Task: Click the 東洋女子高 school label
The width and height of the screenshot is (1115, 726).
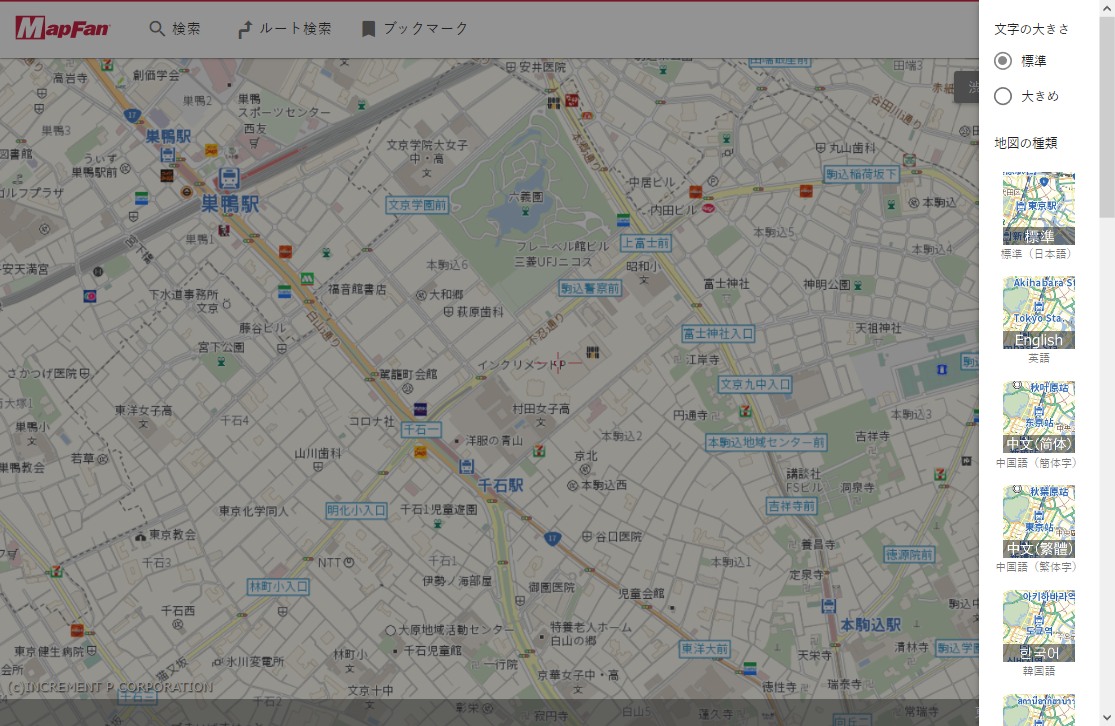Action: pyautogui.click(x=144, y=410)
